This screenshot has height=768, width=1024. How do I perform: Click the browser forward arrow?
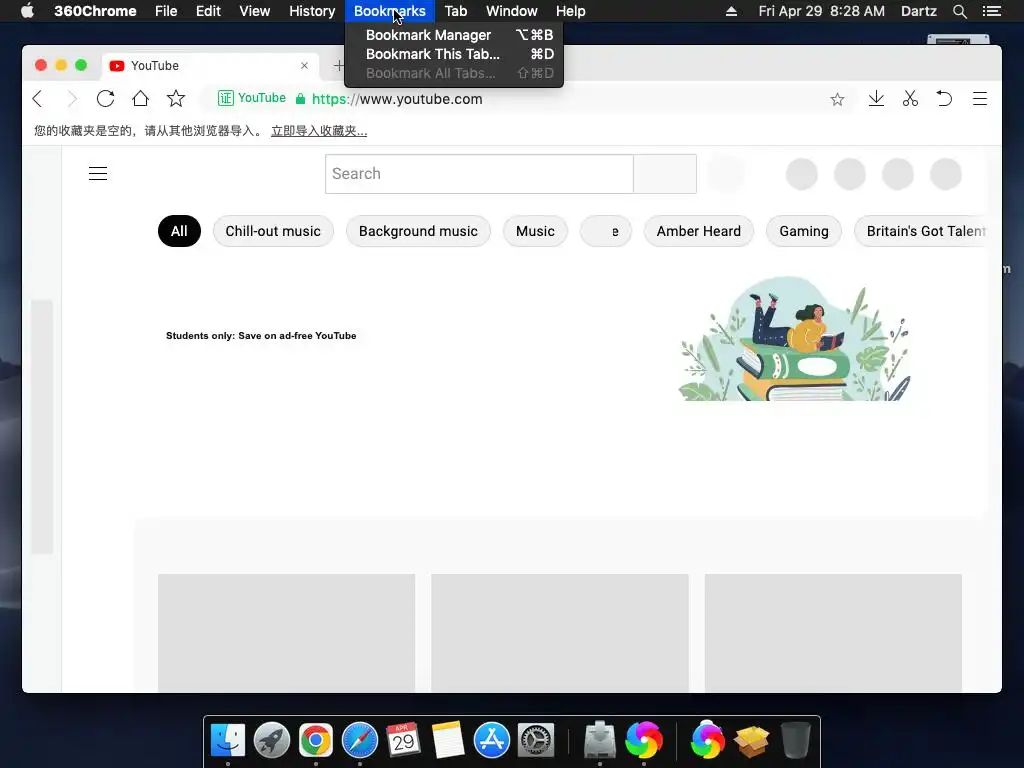tap(72, 99)
